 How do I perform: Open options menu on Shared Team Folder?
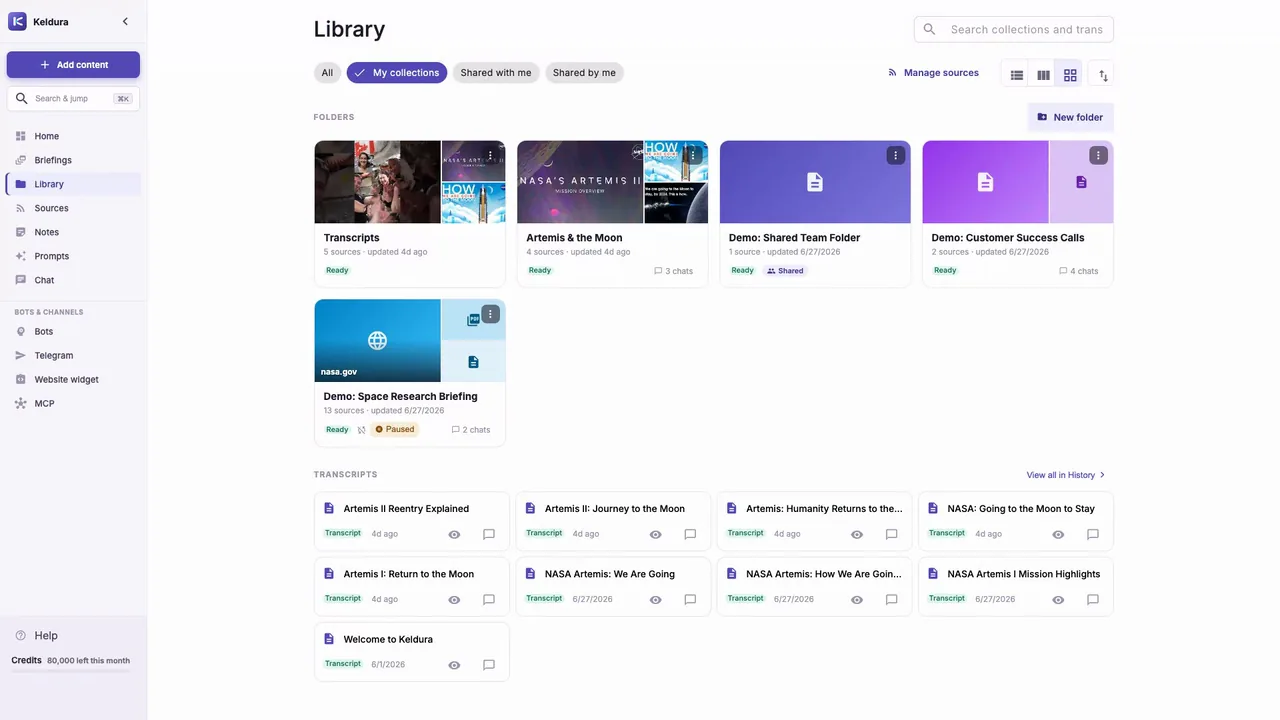coord(895,155)
